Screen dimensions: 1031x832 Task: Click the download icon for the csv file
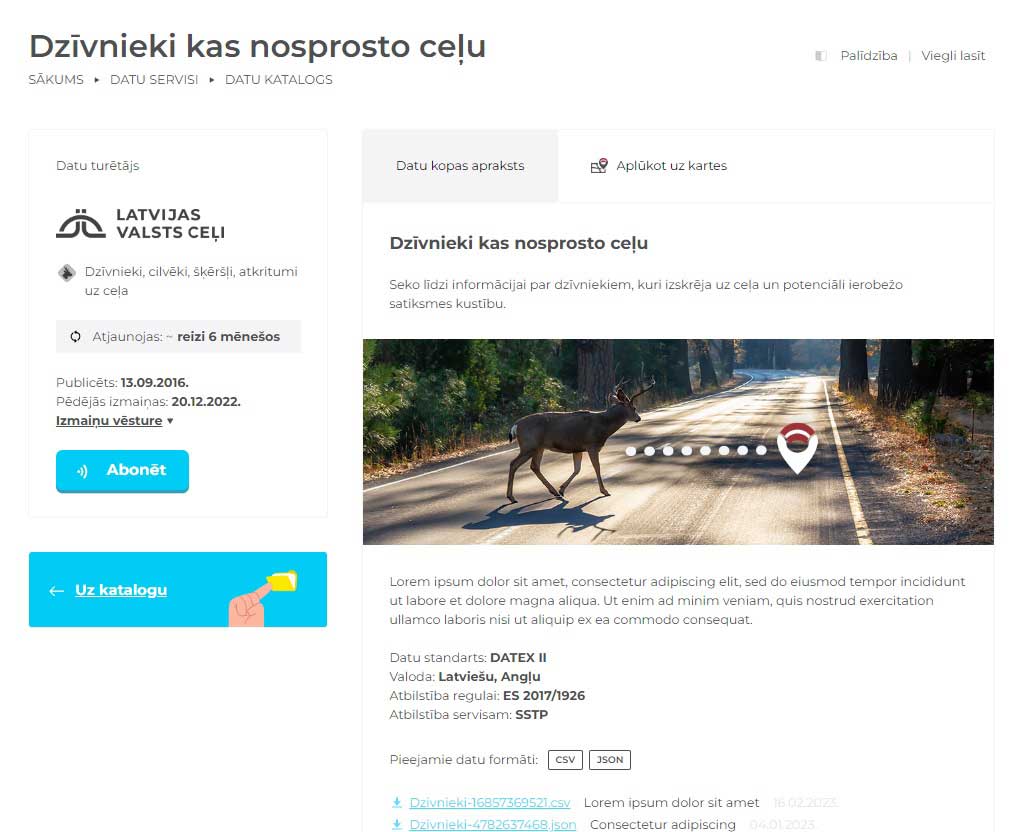pos(396,802)
